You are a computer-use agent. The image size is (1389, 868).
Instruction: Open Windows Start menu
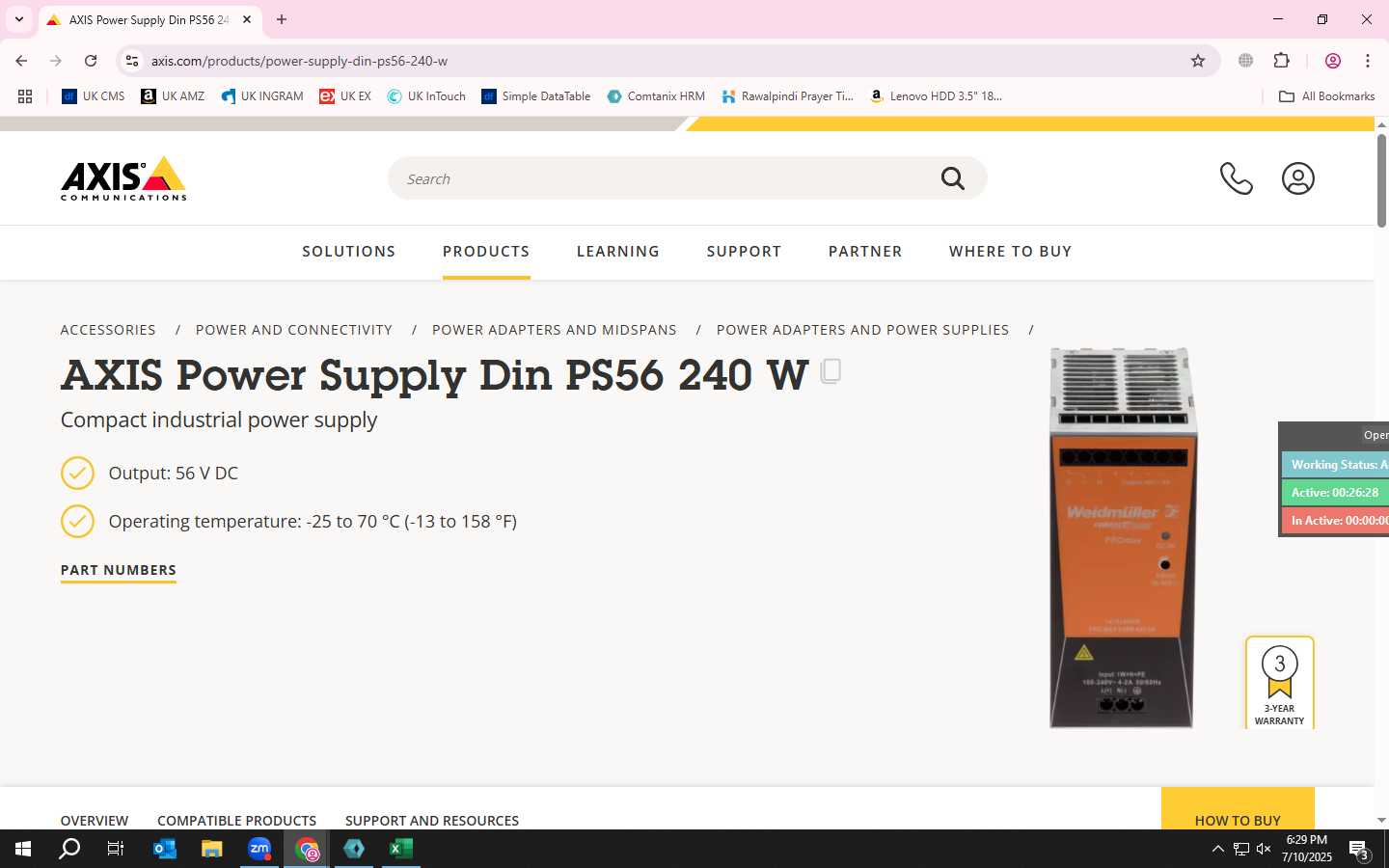(x=23, y=849)
